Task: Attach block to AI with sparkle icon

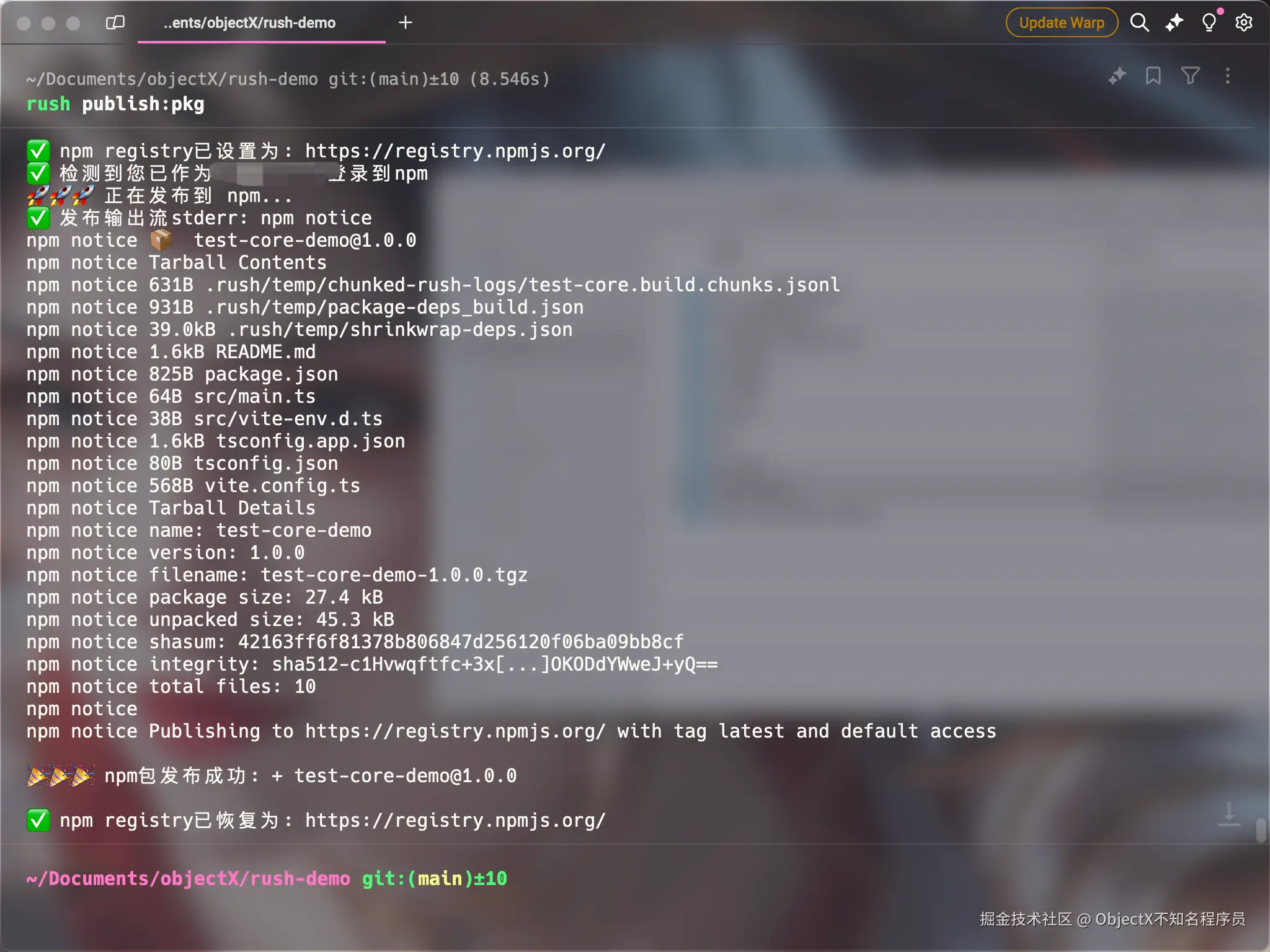Action: pyautogui.click(x=1117, y=76)
